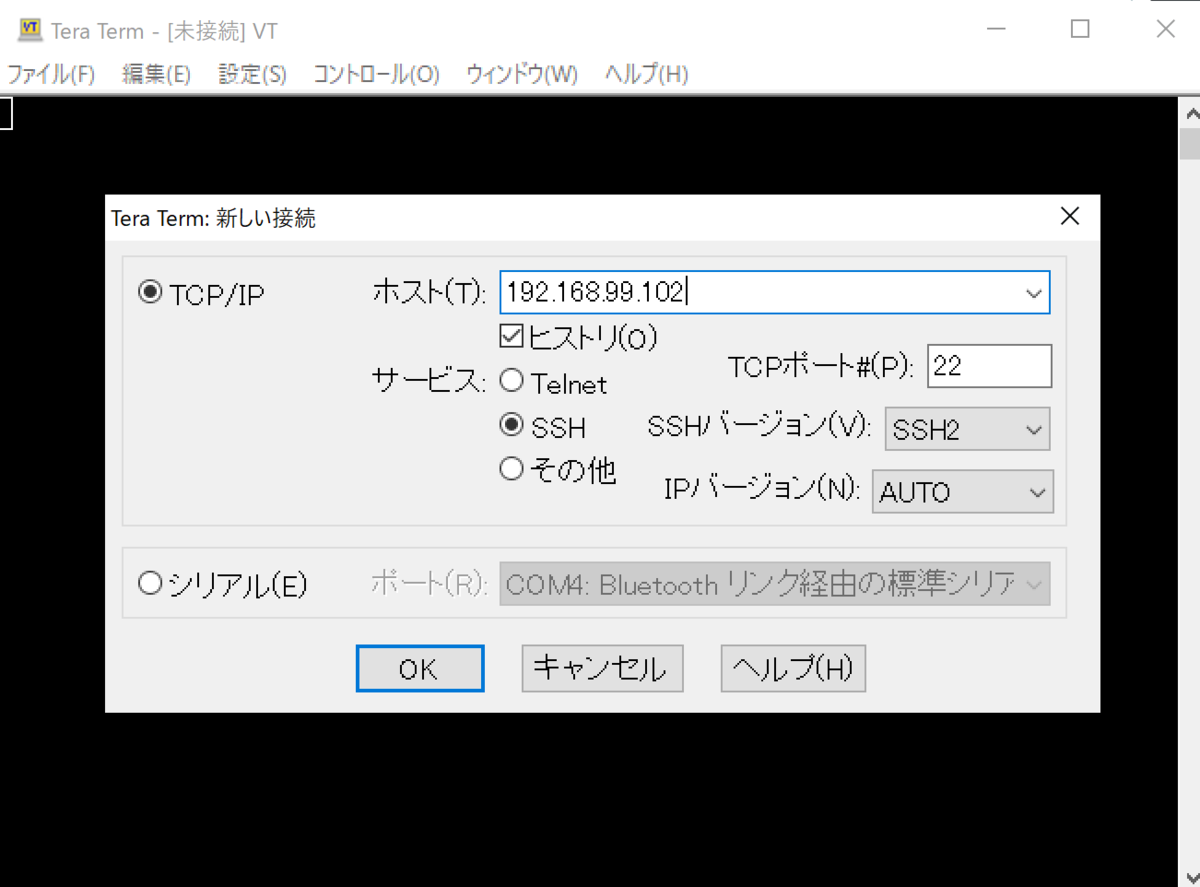This screenshot has height=887, width=1200.
Task: Open the 設定(S) menu
Action: pos(252,74)
